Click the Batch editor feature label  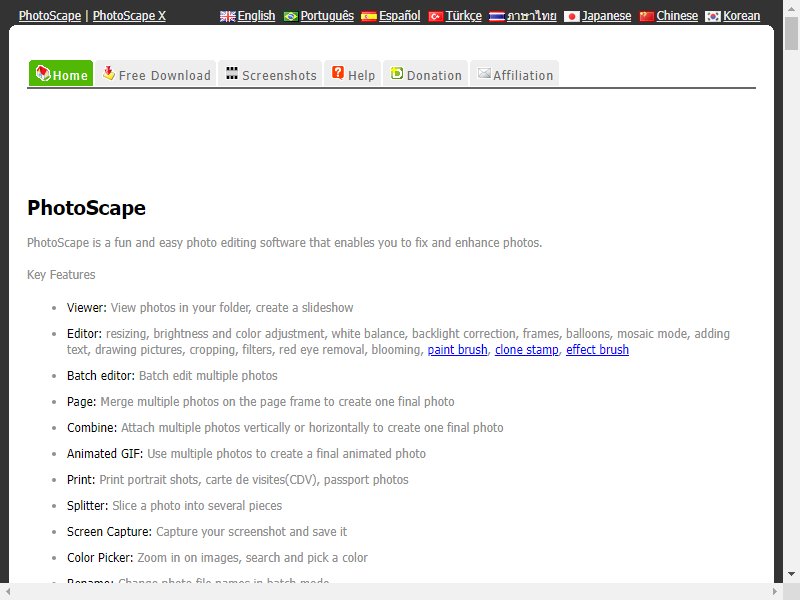(101, 376)
